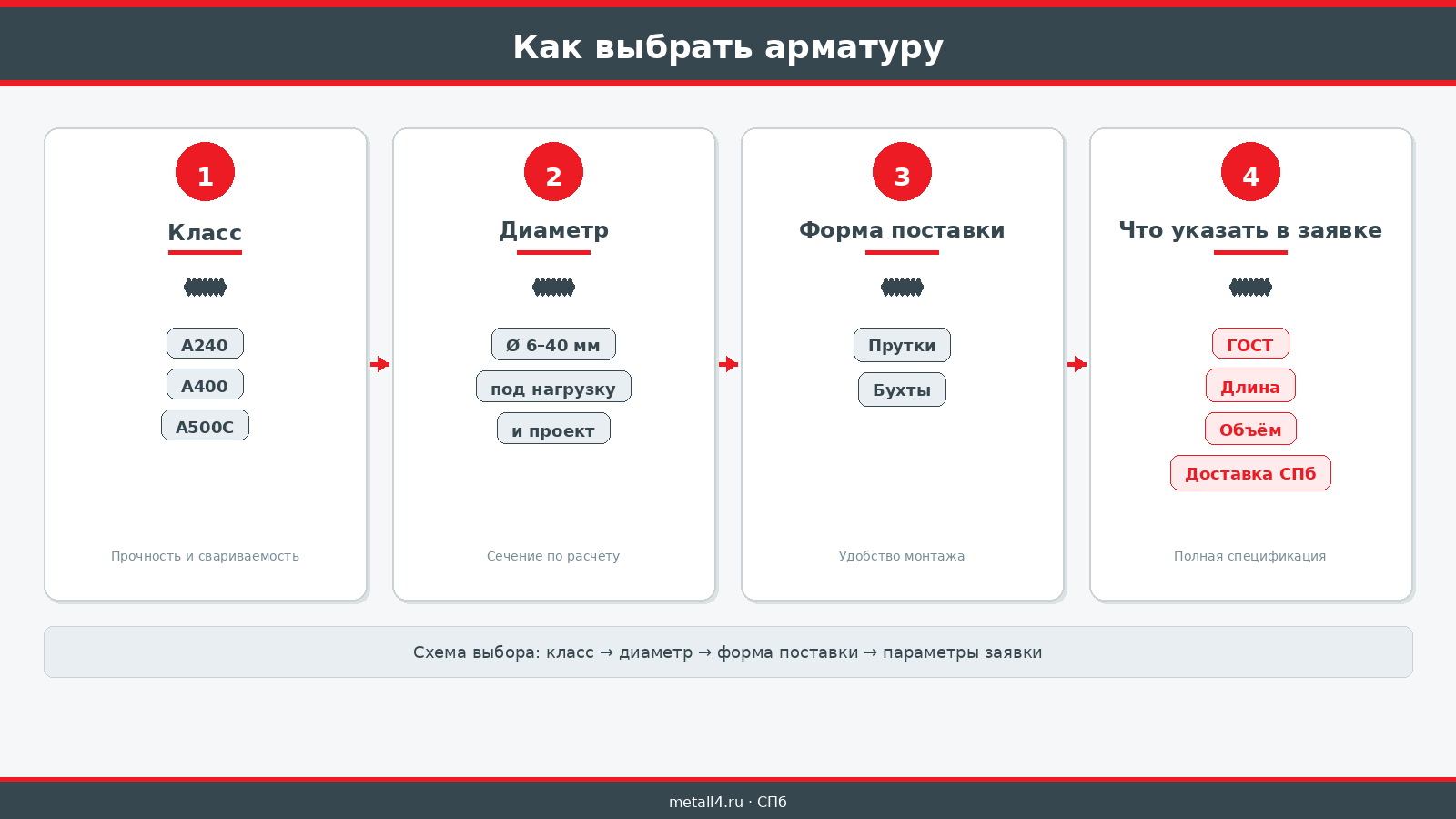Click the red step 4 circle
The image size is (1456, 819).
pos(1250,171)
